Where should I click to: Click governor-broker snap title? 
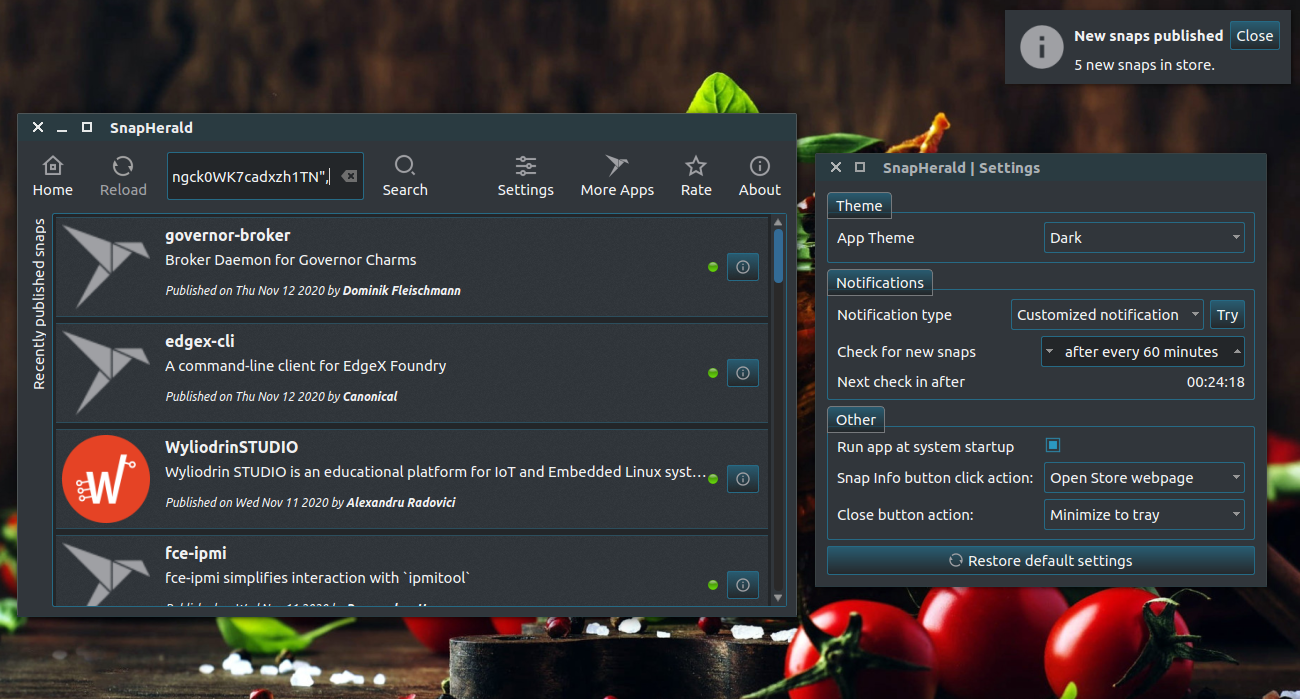pos(228,235)
